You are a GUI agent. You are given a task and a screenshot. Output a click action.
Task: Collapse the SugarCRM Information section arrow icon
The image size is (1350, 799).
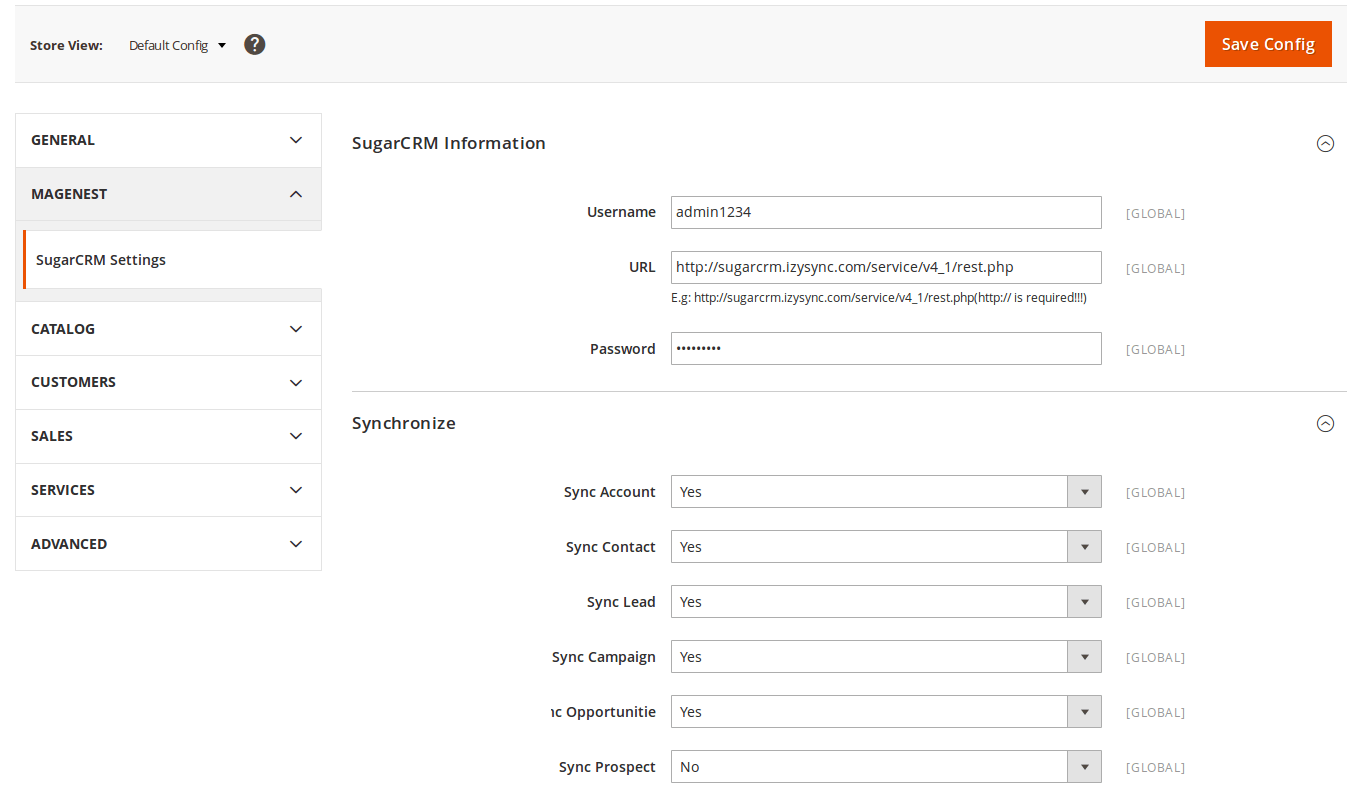pyautogui.click(x=1325, y=143)
